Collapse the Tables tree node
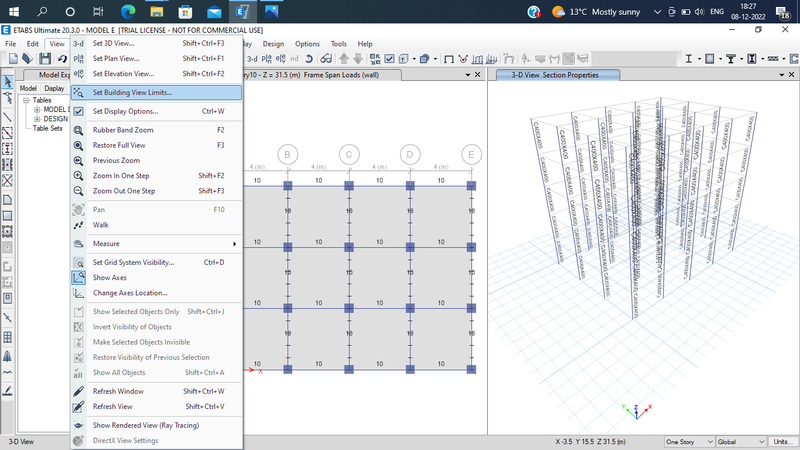This screenshot has height=450, width=800. click(26, 101)
